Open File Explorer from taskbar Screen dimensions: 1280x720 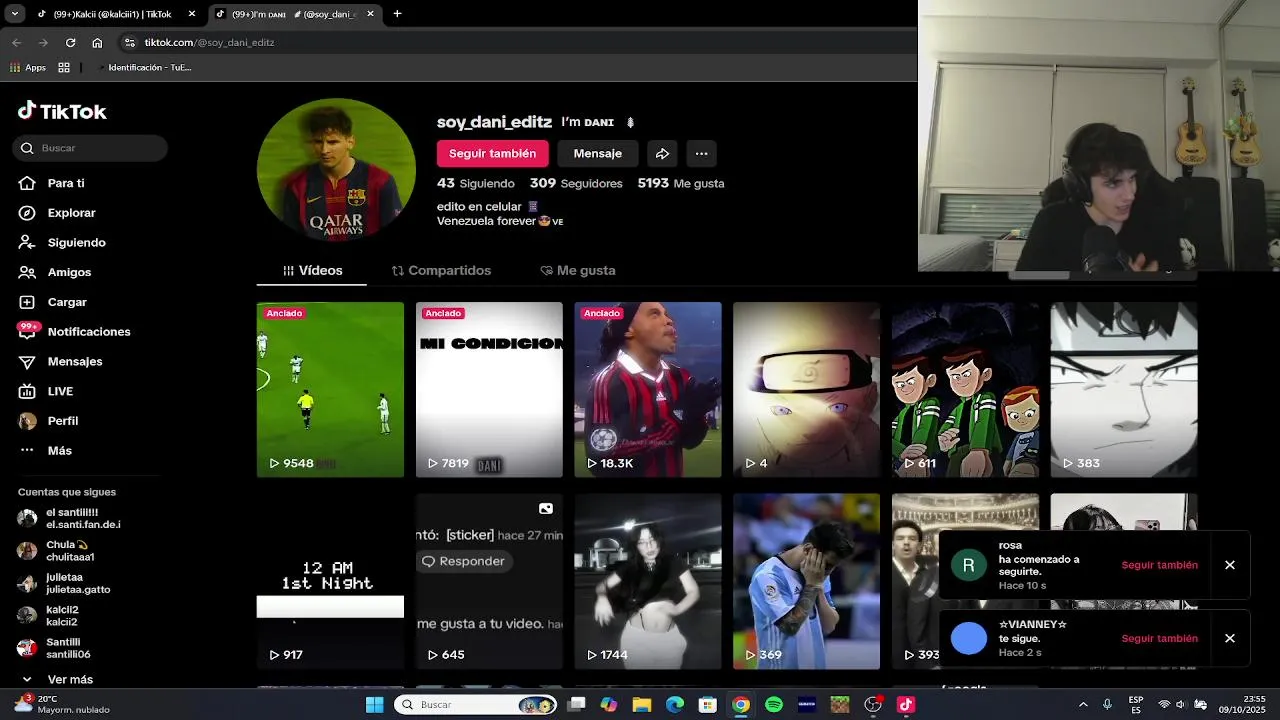(641, 705)
